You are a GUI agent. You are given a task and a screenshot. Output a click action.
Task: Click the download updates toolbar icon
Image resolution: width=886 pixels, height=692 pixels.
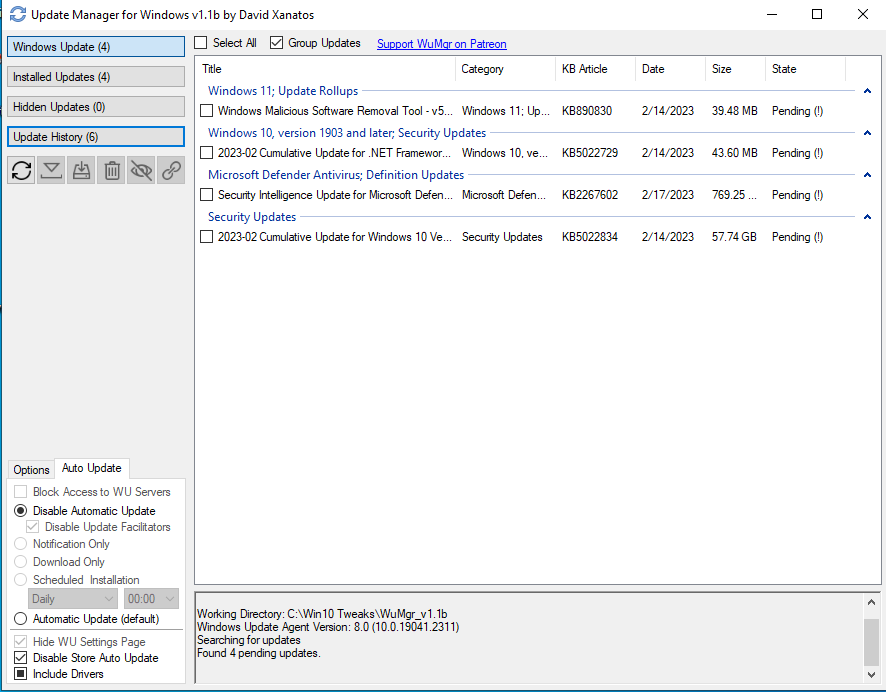pos(51,170)
